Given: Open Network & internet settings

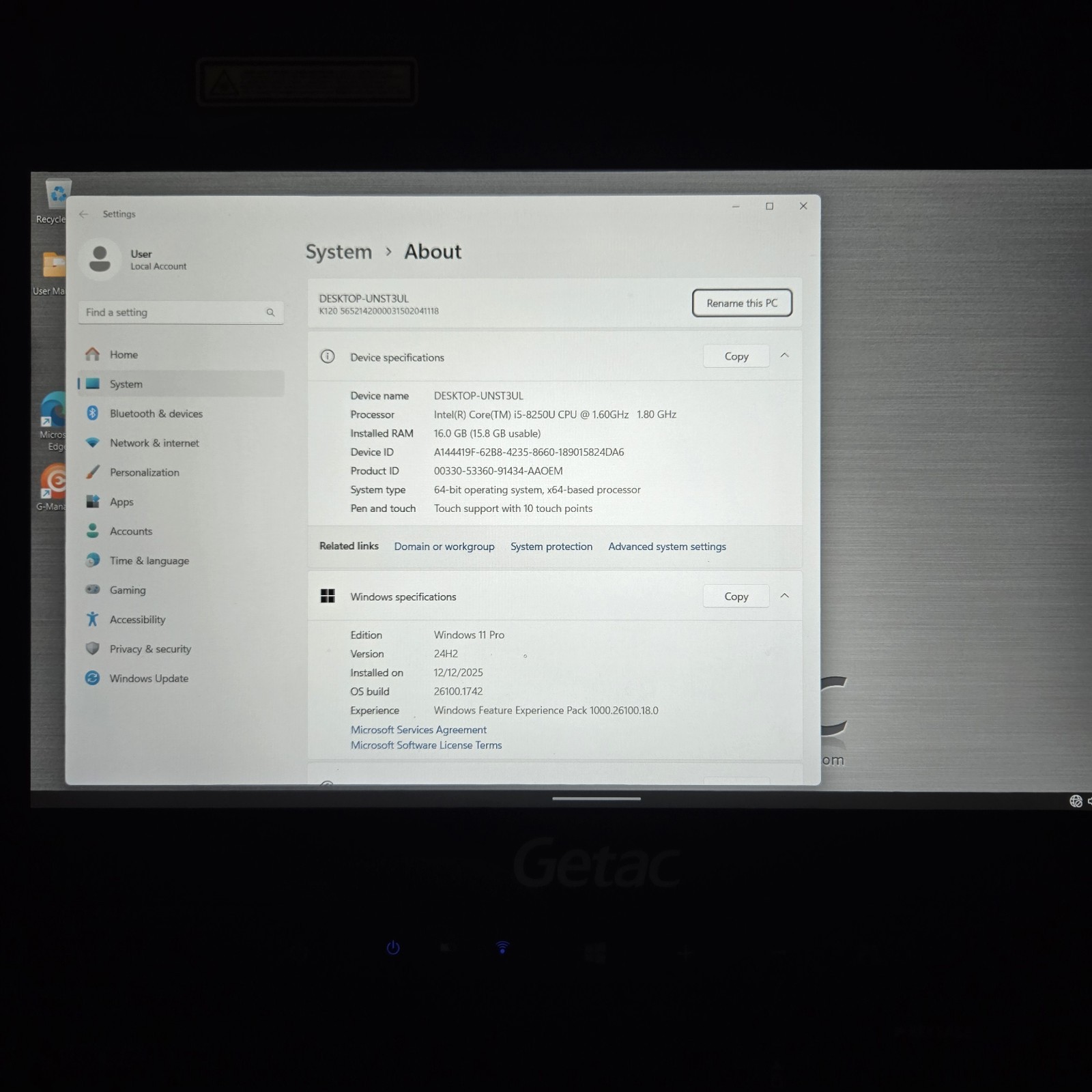Looking at the screenshot, I should [x=181, y=443].
